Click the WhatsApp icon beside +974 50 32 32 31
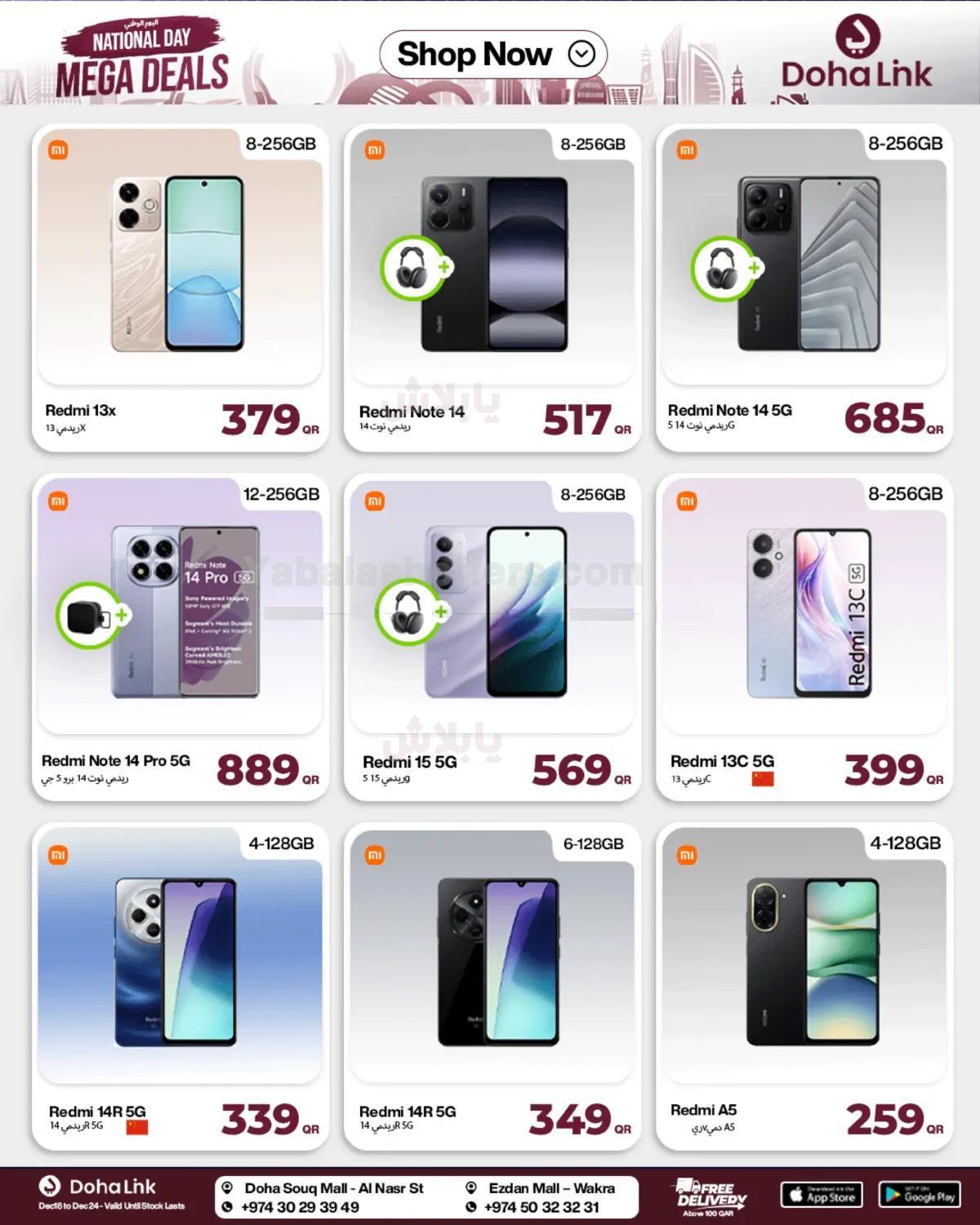Viewport: 980px width, 1225px height. pyautogui.click(x=471, y=1207)
